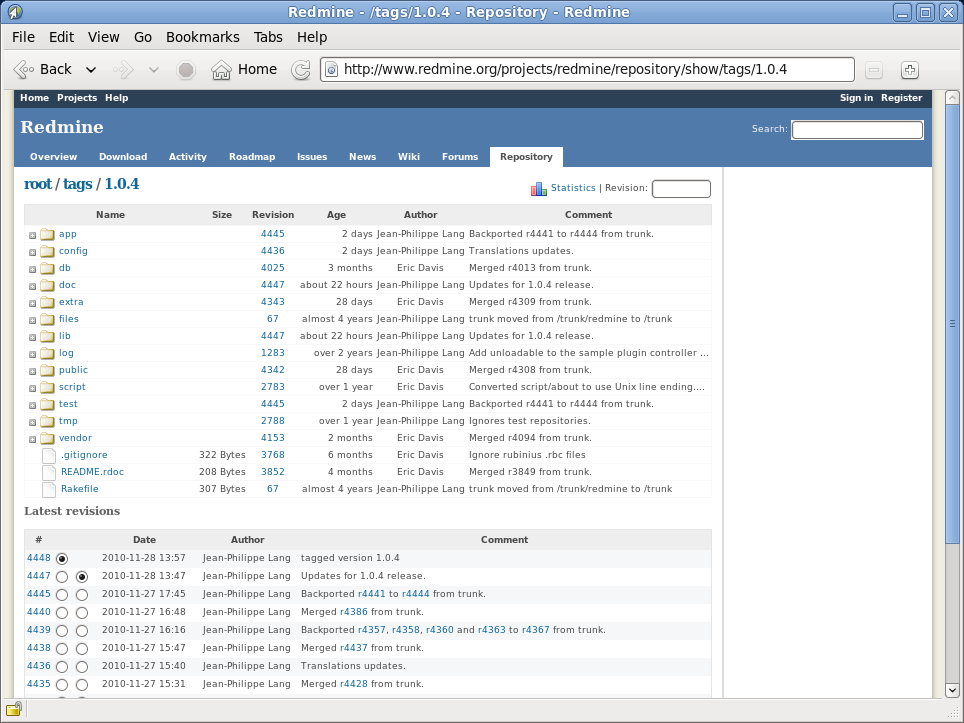
Task: Expand the public directory tree
Action: pos(33,371)
